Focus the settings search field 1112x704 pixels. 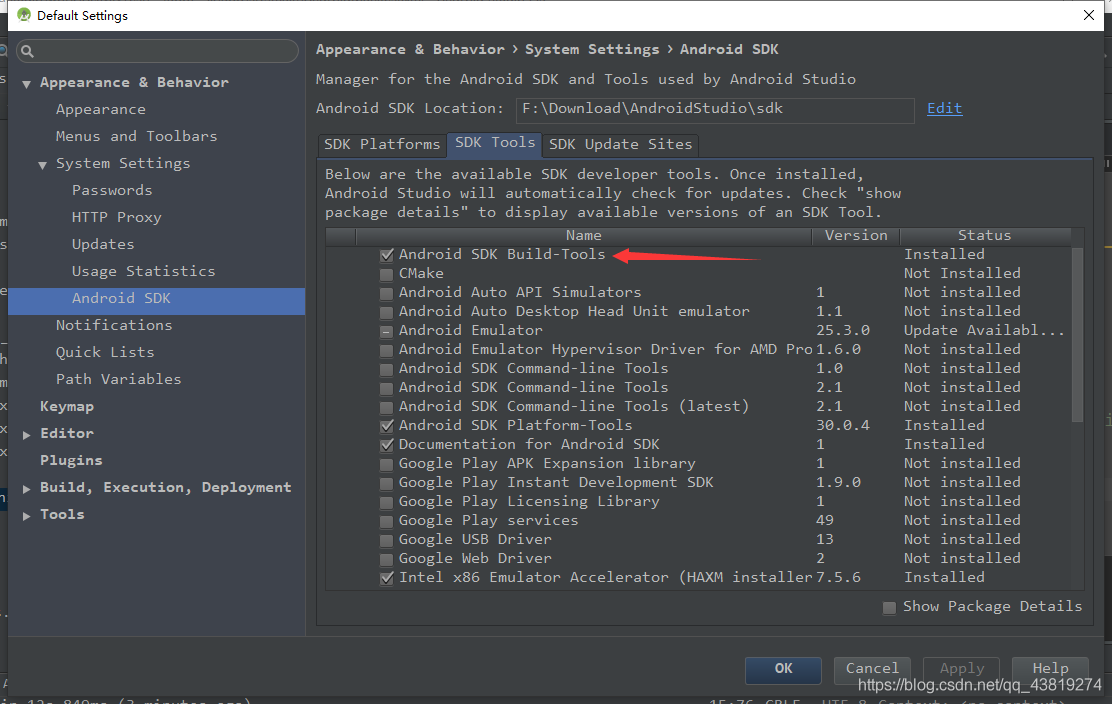click(x=157, y=51)
